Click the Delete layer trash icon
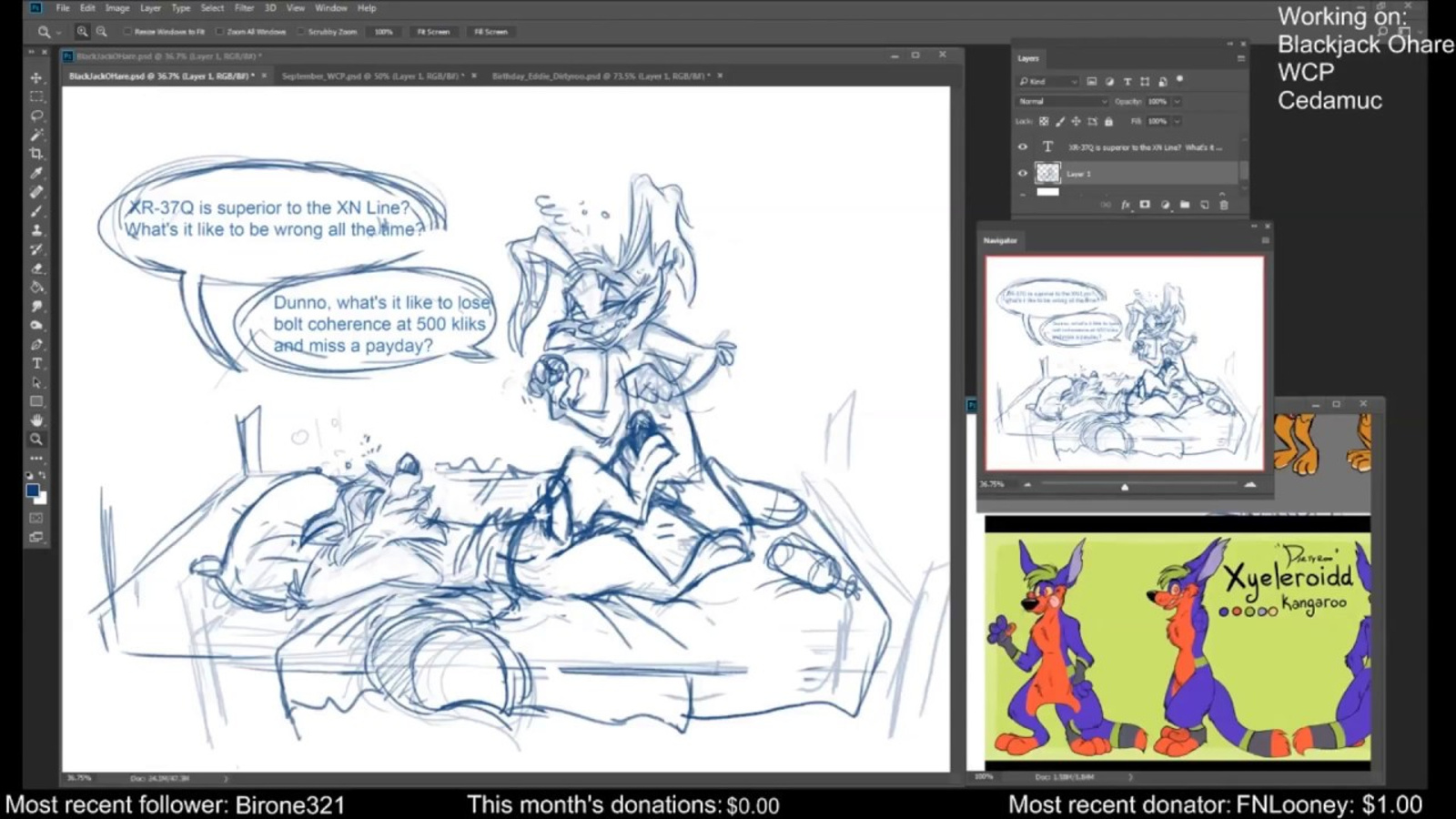The height and width of the screenshot is (819, 1456). pos(1224,205)
